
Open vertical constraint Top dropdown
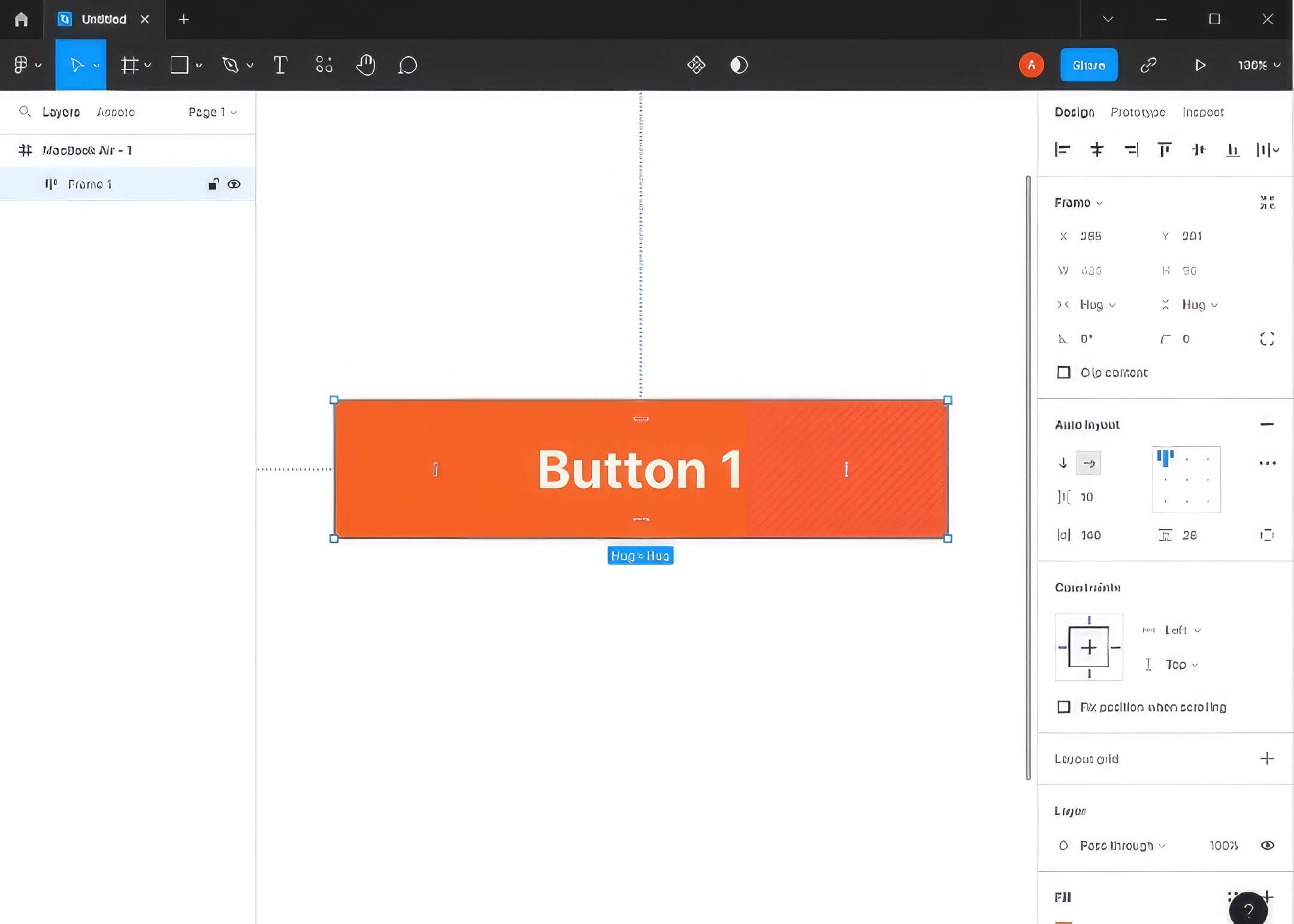(1181, 665)
